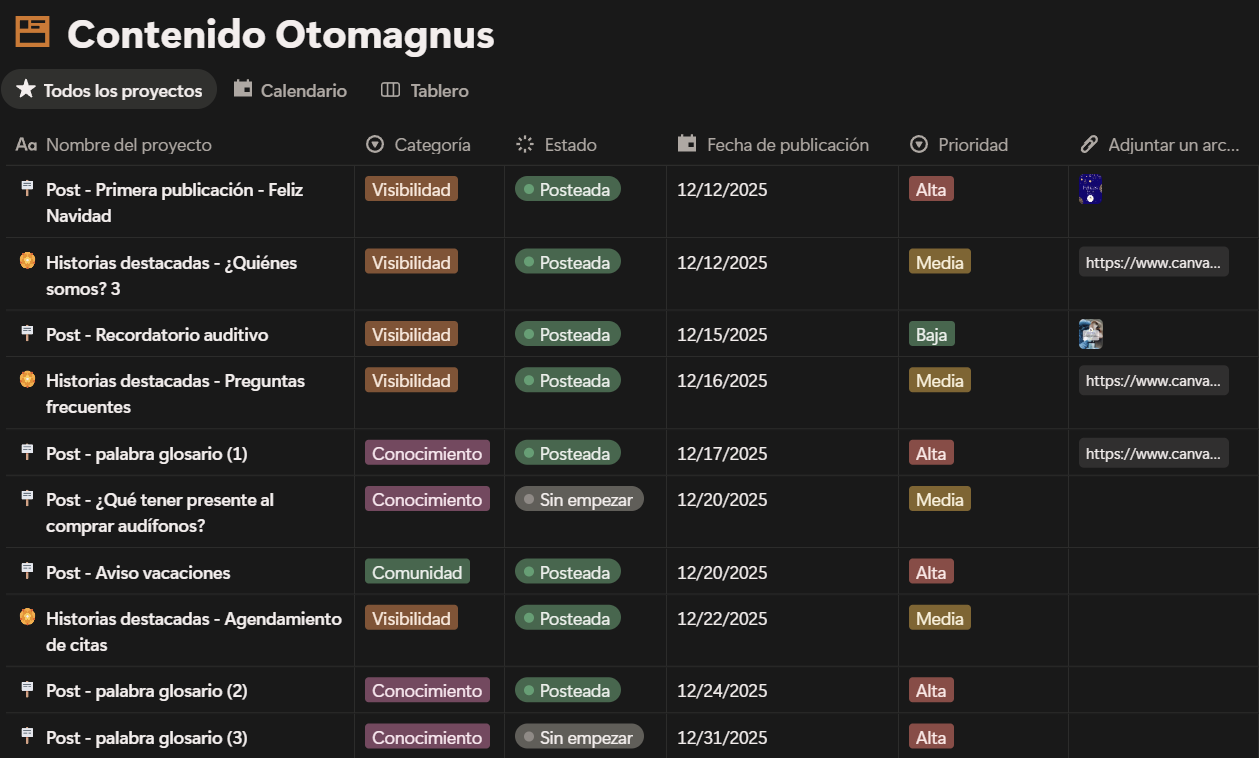Open the Categoría column header menu

[x=418, y=145]
